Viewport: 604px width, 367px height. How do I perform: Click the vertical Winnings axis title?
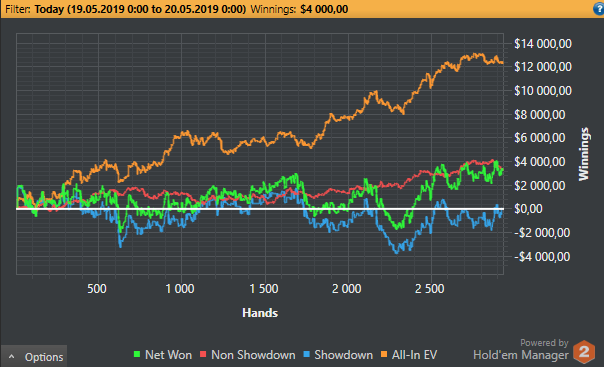click(584, 154)
